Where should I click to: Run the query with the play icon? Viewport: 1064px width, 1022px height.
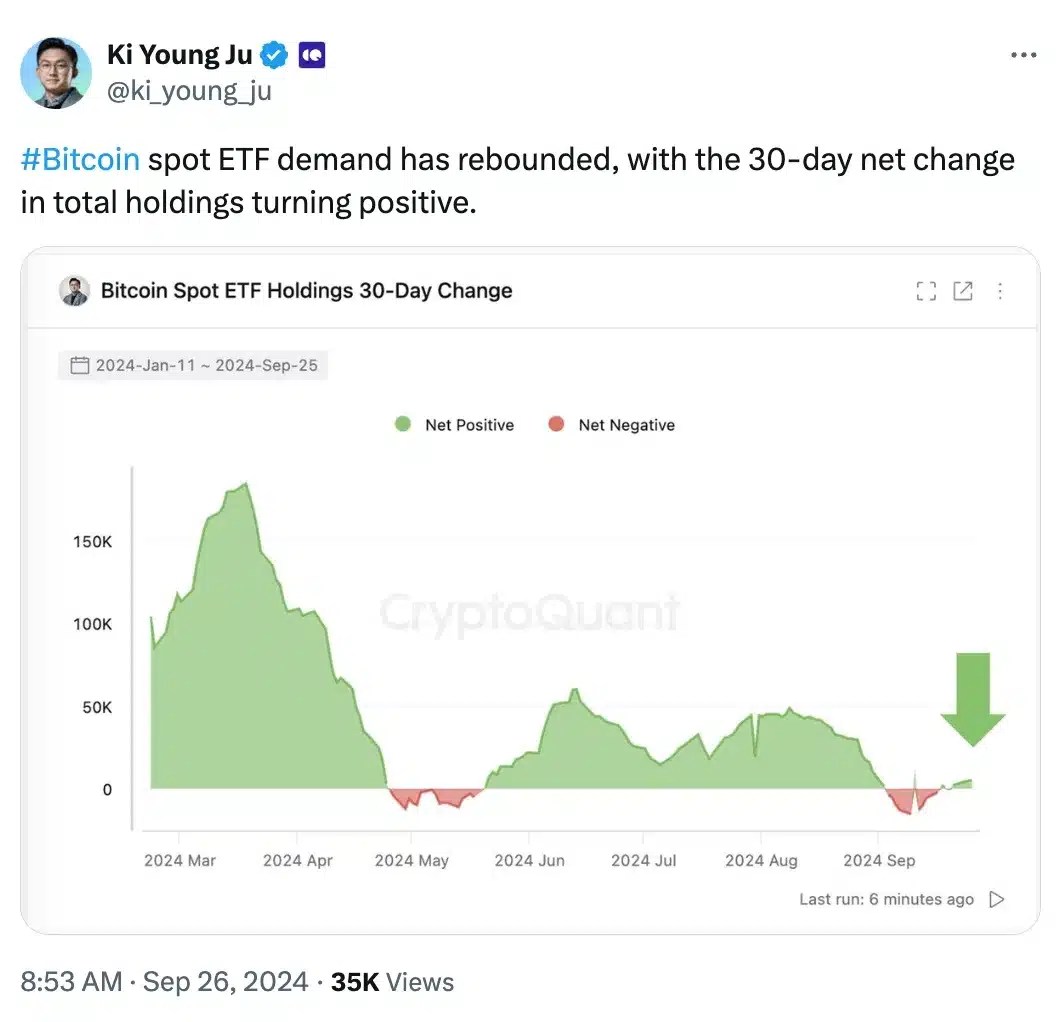click(x=997, y=899)
